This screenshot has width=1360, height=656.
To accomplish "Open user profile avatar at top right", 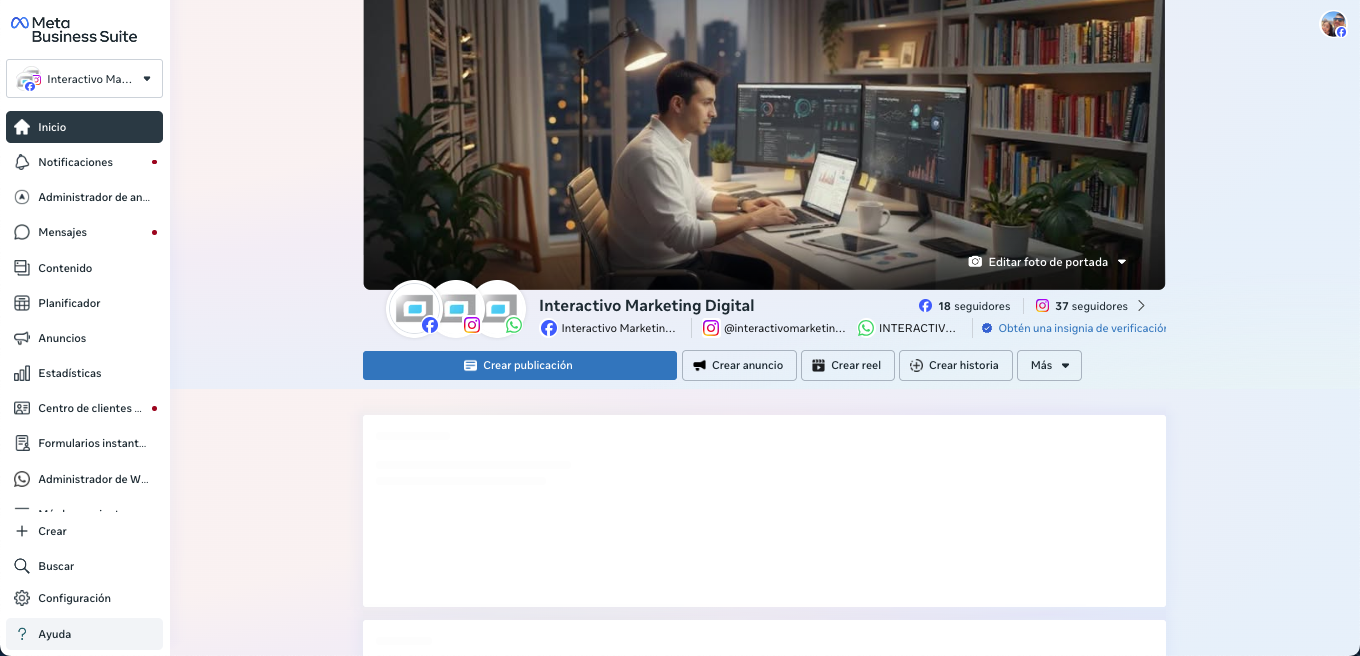I will (1333, 24).
